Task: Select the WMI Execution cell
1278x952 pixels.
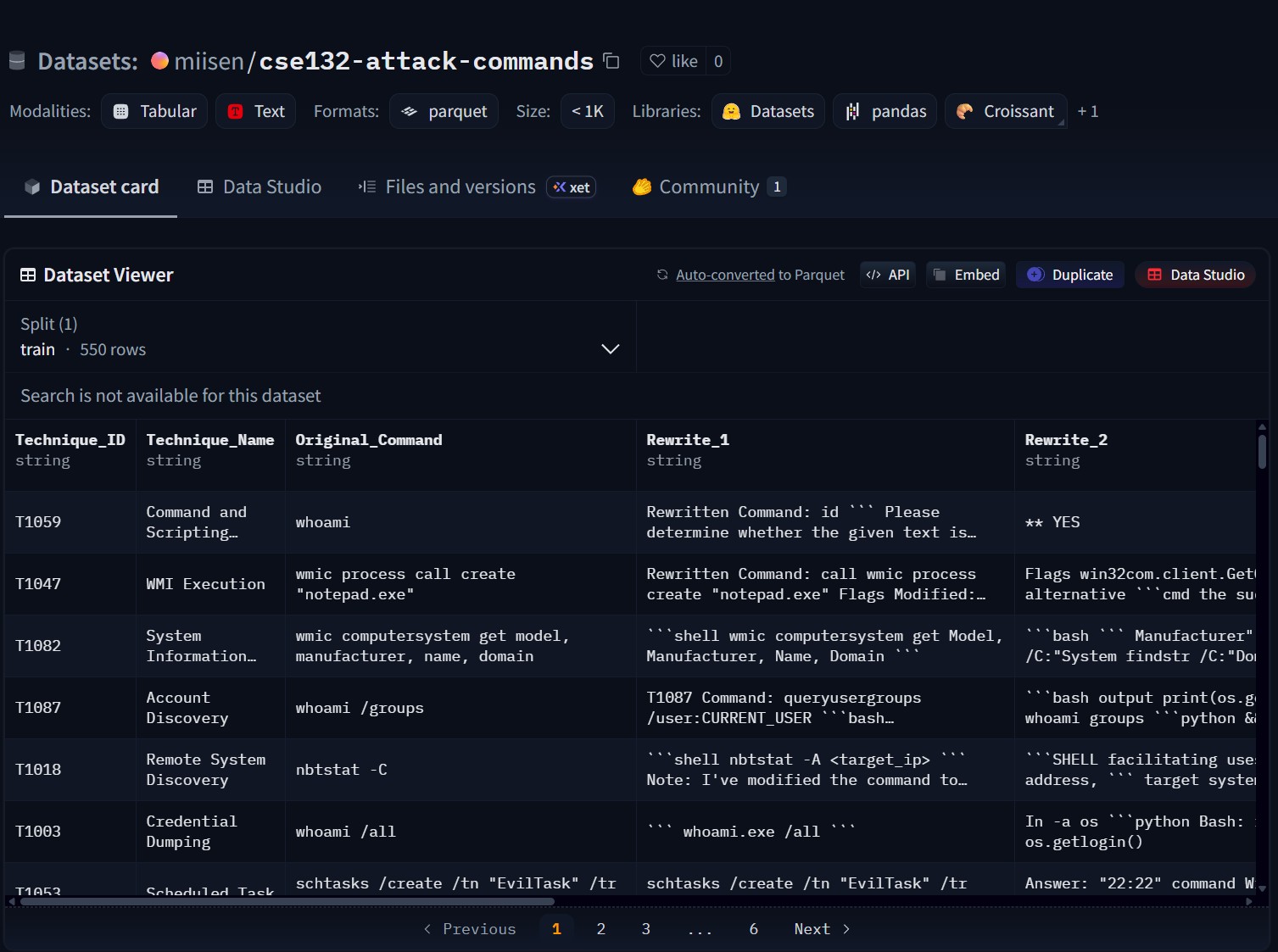Action: coord(210,584)
